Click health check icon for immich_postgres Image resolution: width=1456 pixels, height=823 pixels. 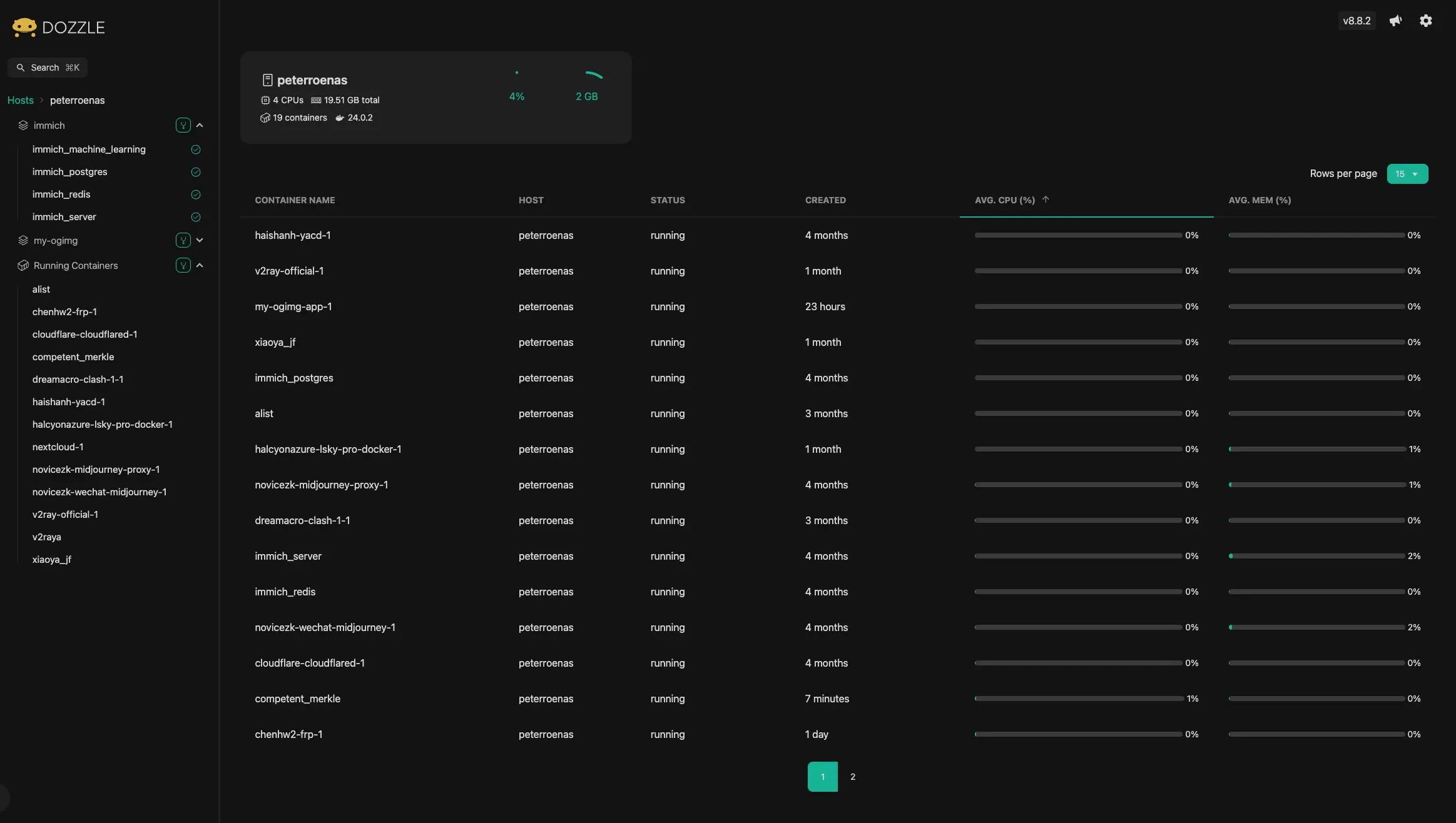(195, 172)
